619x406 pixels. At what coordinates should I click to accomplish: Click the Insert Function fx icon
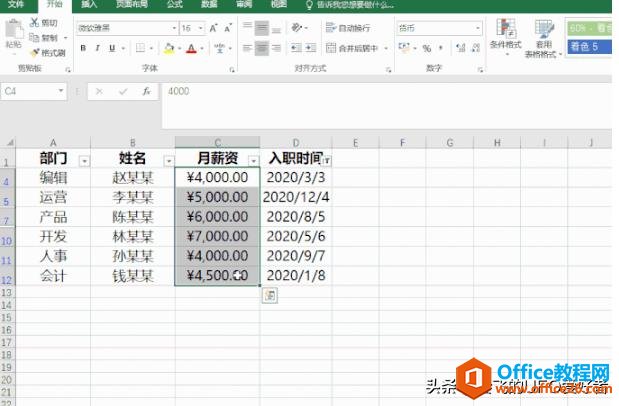coord(146,92)
